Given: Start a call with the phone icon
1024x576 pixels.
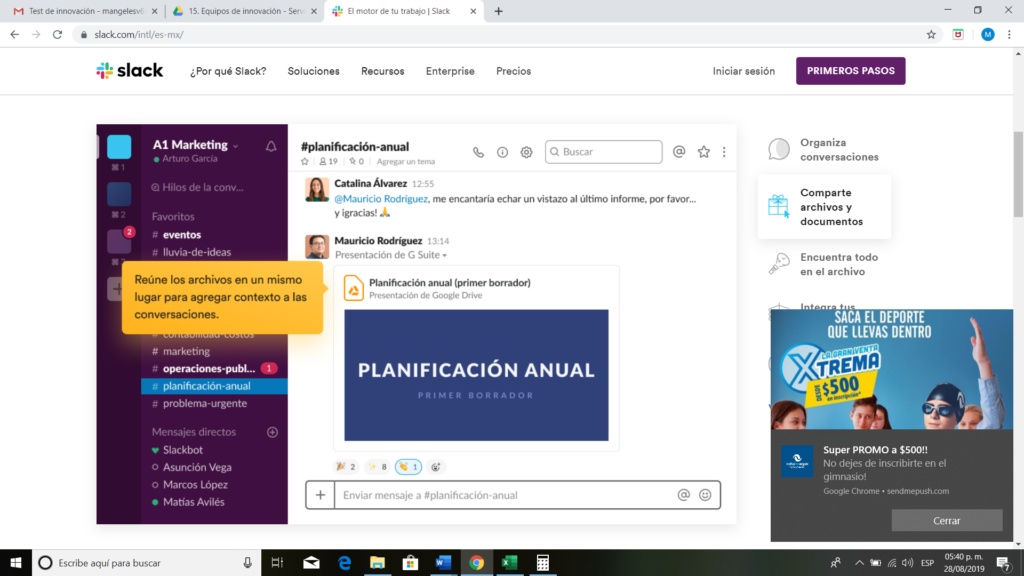Looking at the screenshot, I should pos(478,152).
